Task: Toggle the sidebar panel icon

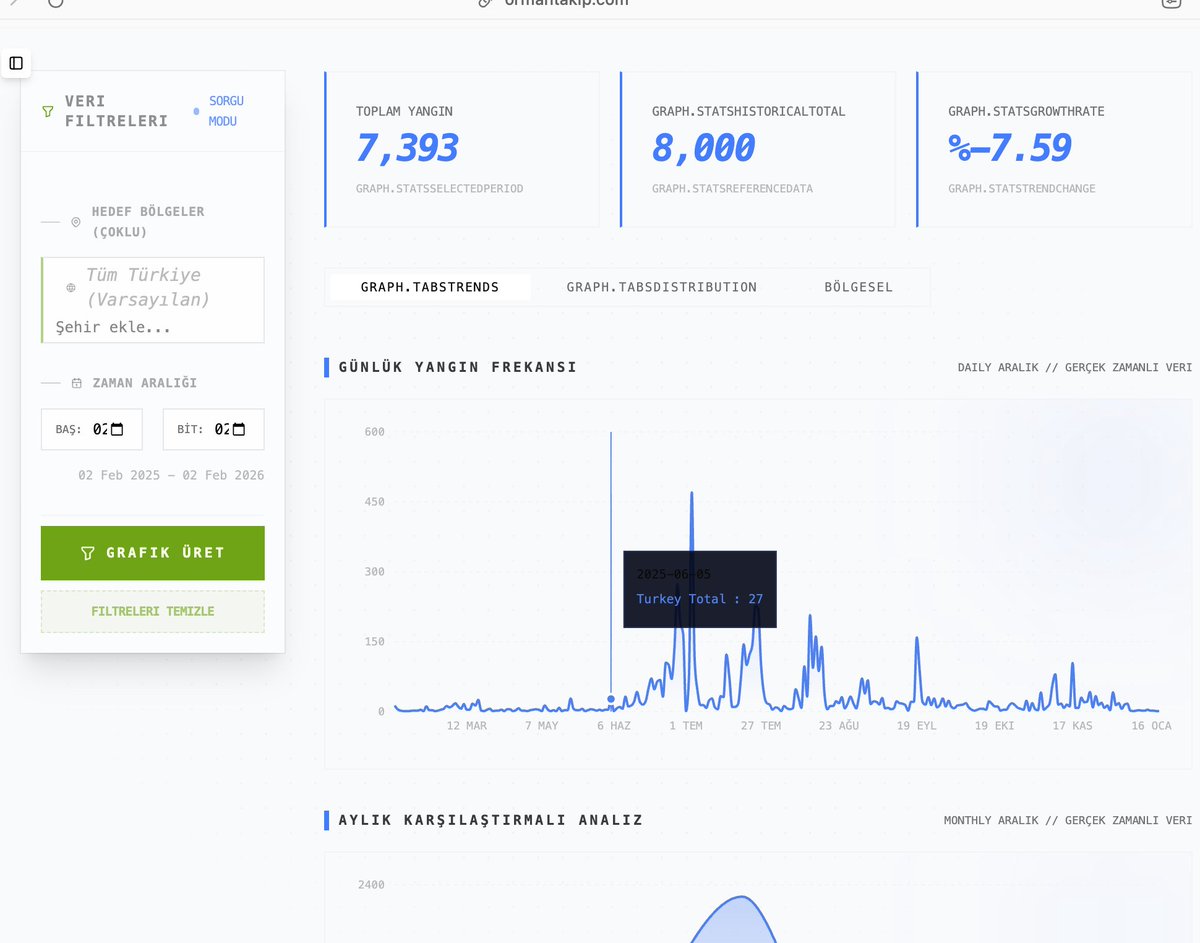Action: (16, 63)
